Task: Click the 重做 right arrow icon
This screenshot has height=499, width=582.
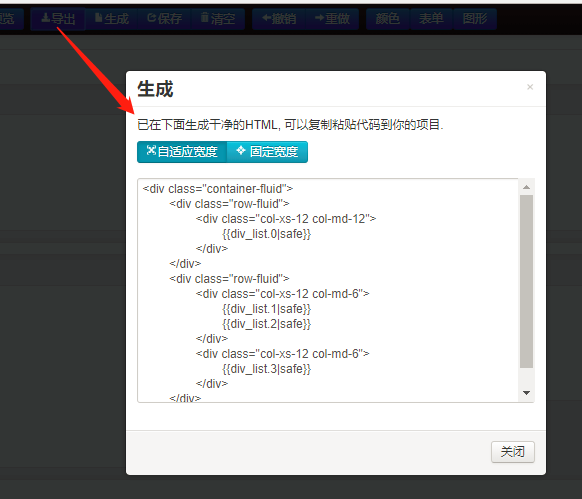Action: [319, 18]
